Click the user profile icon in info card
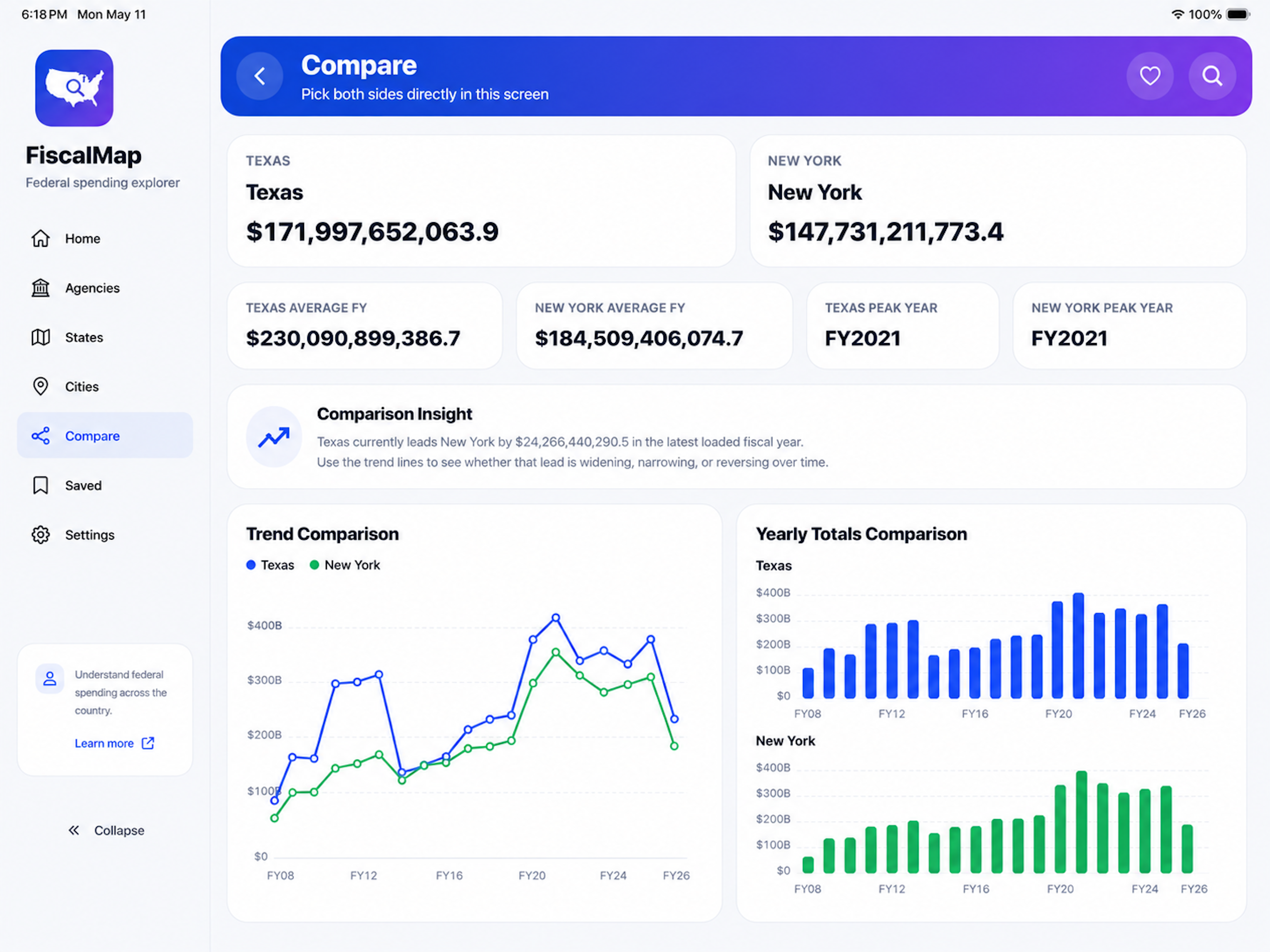Viewport: 1270px width, 952px height. [50, 679]
